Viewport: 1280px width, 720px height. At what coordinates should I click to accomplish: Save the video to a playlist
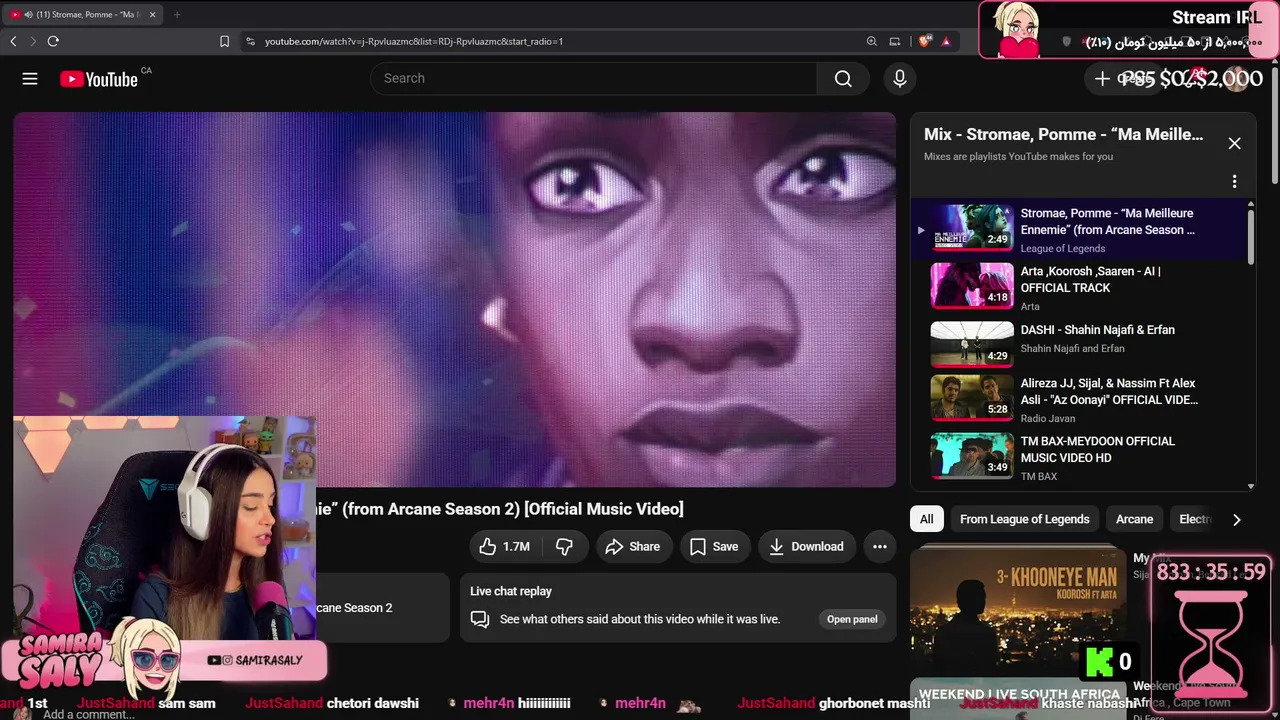714,546
